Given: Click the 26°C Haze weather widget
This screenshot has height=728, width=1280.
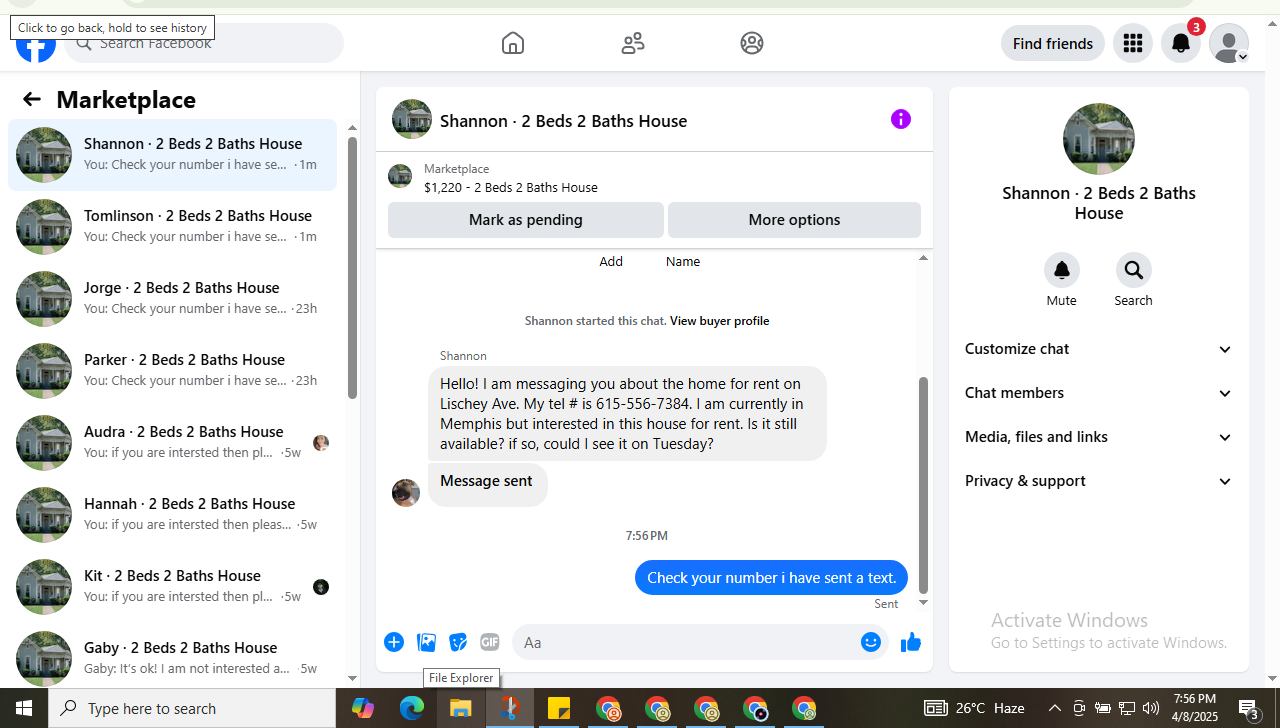Looking at the screenshot, I should pyautogui.click(x=975, y=708).
